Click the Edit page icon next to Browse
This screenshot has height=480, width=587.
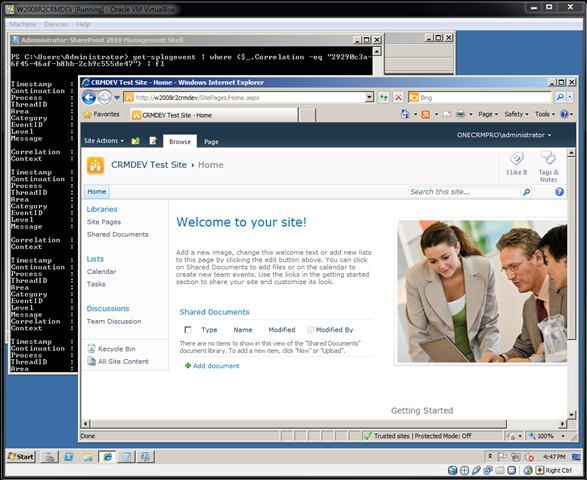(153, 141)
